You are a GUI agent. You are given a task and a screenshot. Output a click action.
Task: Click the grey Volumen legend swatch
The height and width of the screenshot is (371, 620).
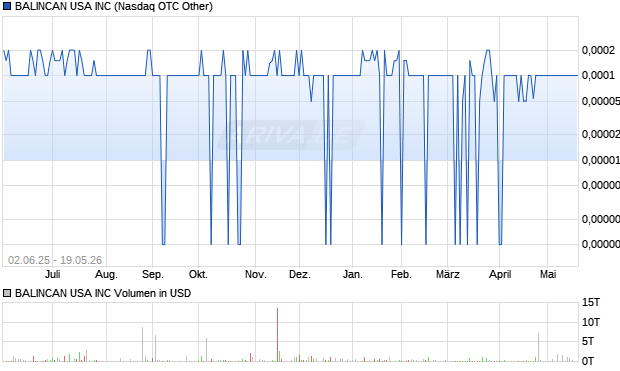pos(7,293)
